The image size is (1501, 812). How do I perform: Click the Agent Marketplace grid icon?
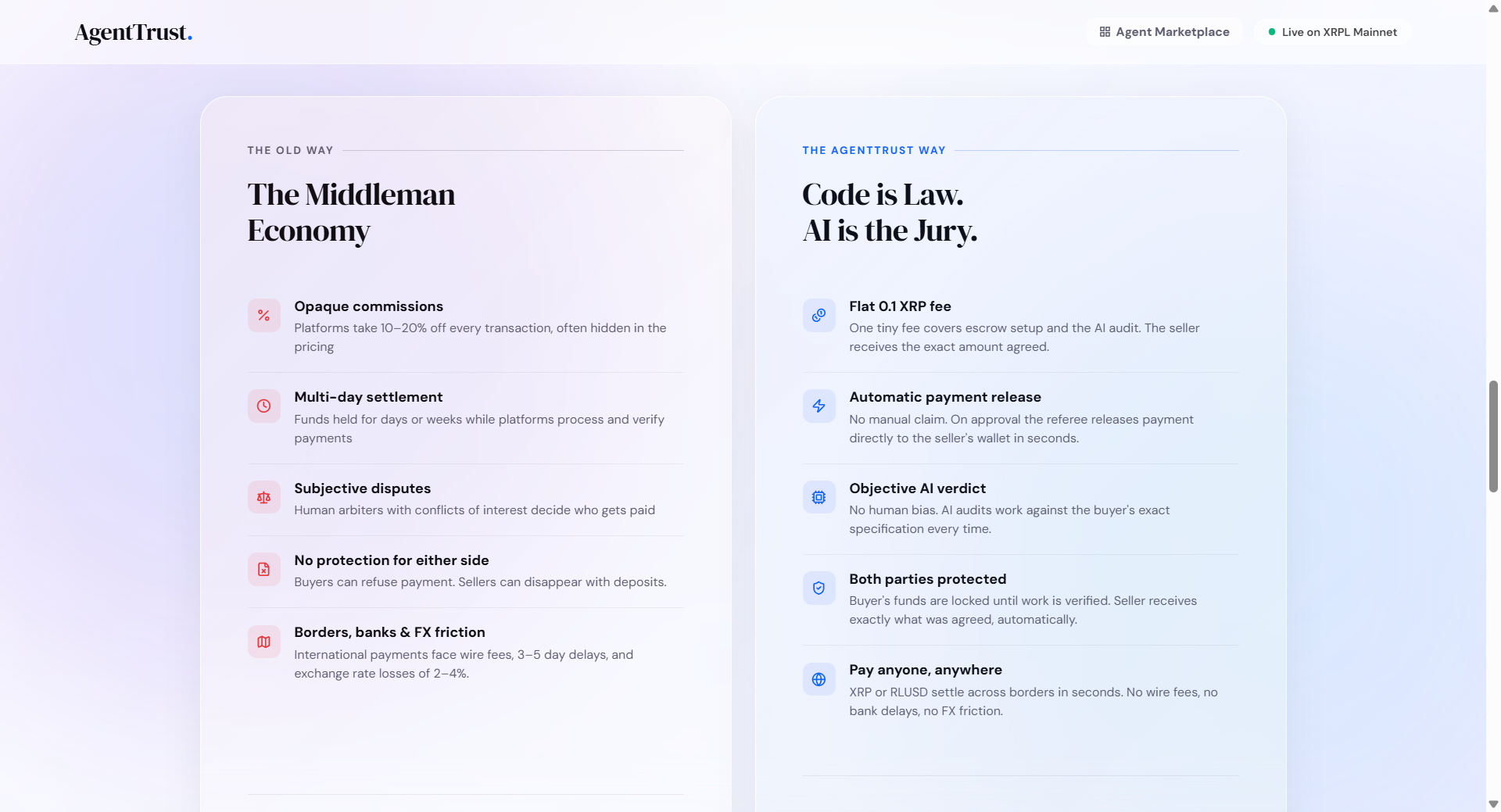1105,32
